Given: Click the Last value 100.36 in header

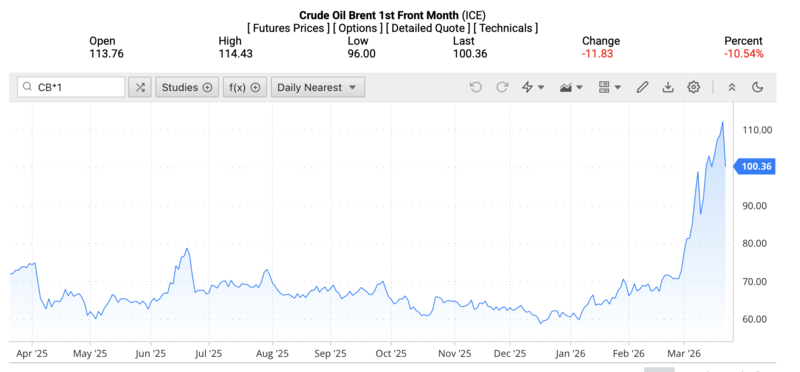Looking at the screenshot, I should [x=470, y=54].
